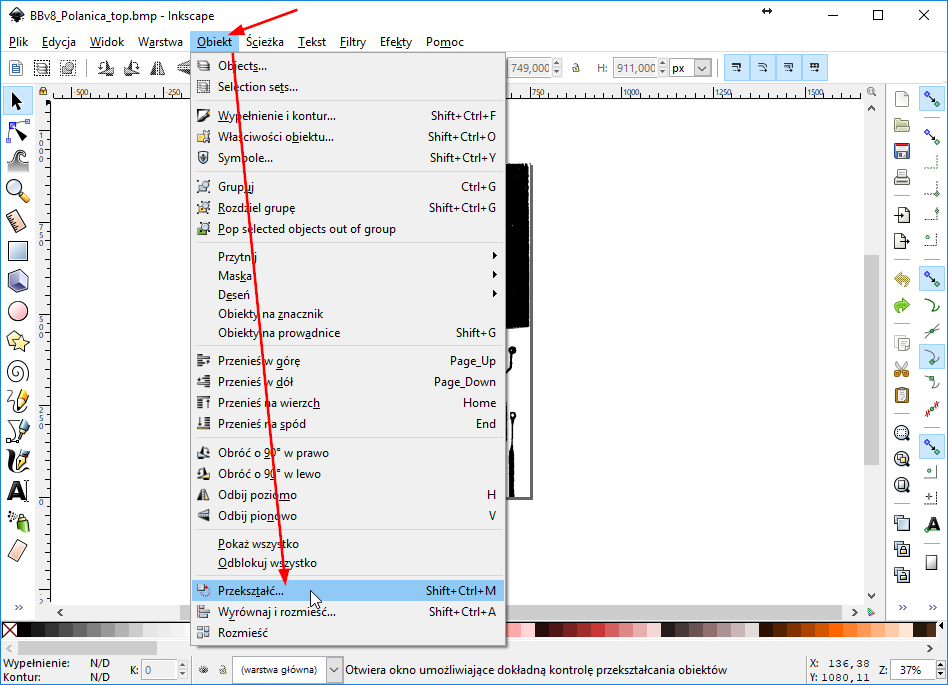The image size is (948, 685).
Task: Select the Node edit tool
Action: pos(18,131)
